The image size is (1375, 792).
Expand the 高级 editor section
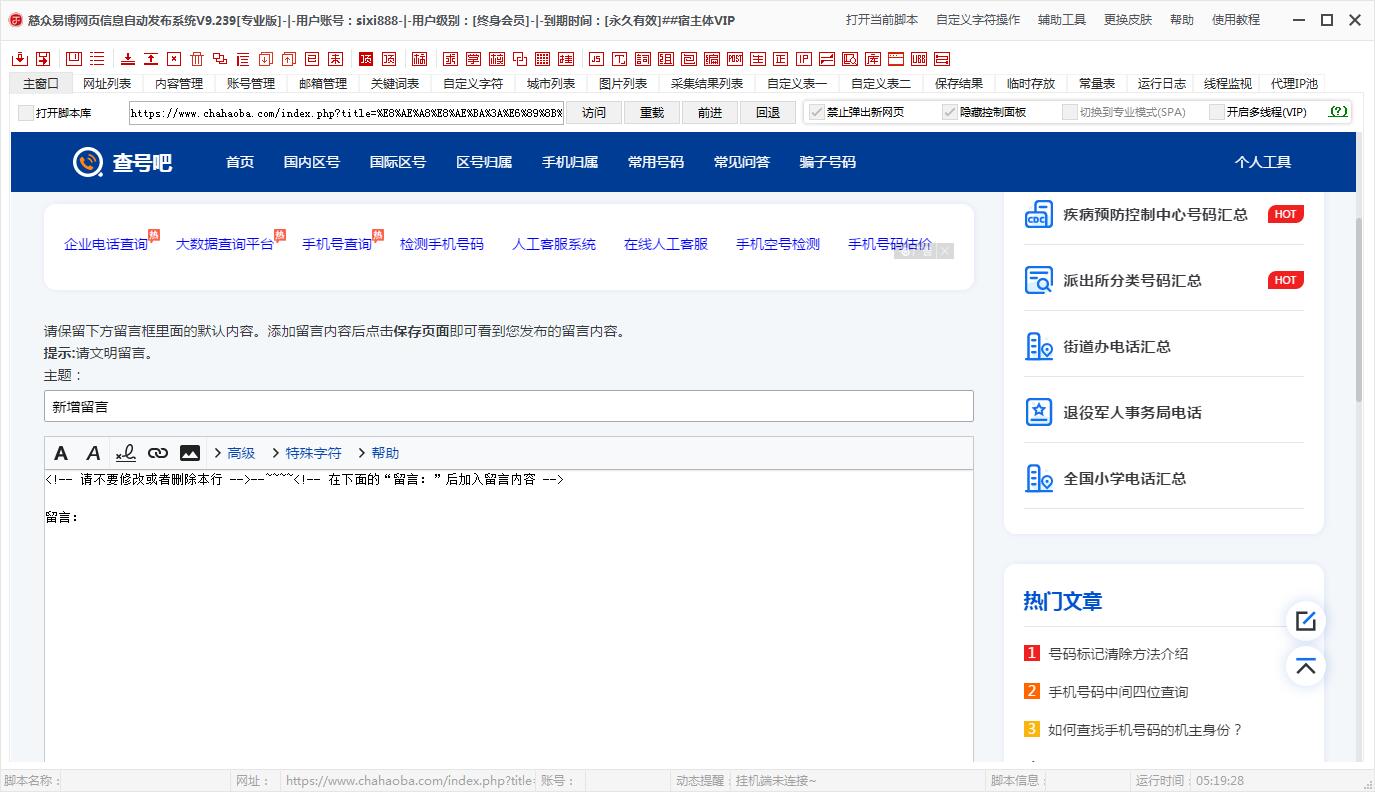tap(234, 453)
